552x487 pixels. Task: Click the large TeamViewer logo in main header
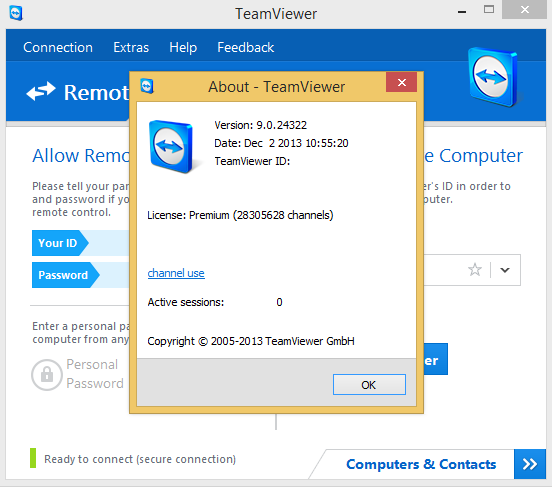(493, 77)
